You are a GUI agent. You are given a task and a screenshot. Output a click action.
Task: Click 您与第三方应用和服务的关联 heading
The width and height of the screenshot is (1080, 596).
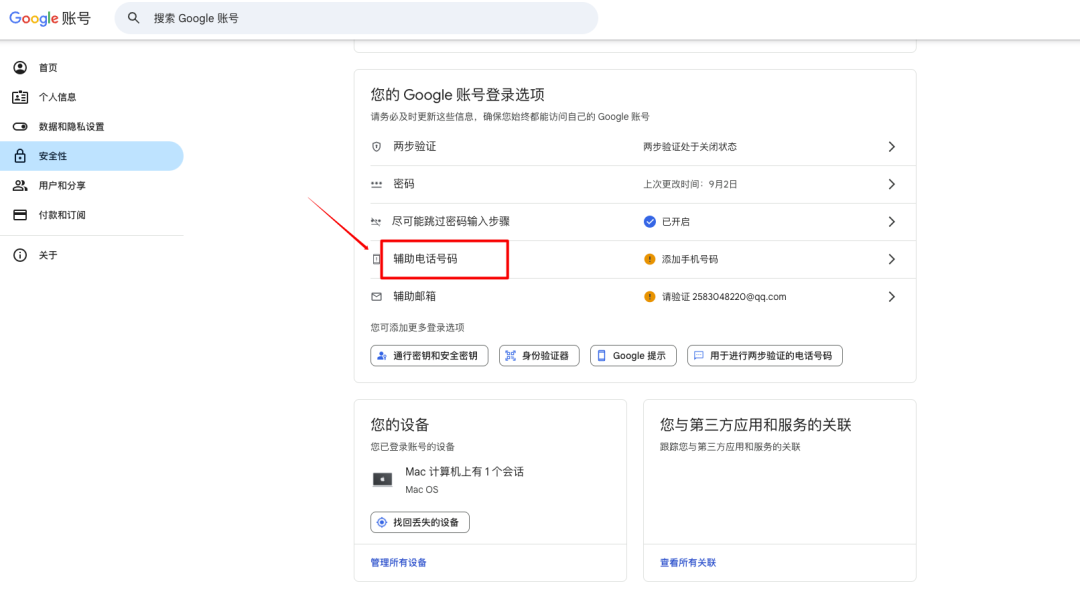pyautogui.click(x=756, y=424)
